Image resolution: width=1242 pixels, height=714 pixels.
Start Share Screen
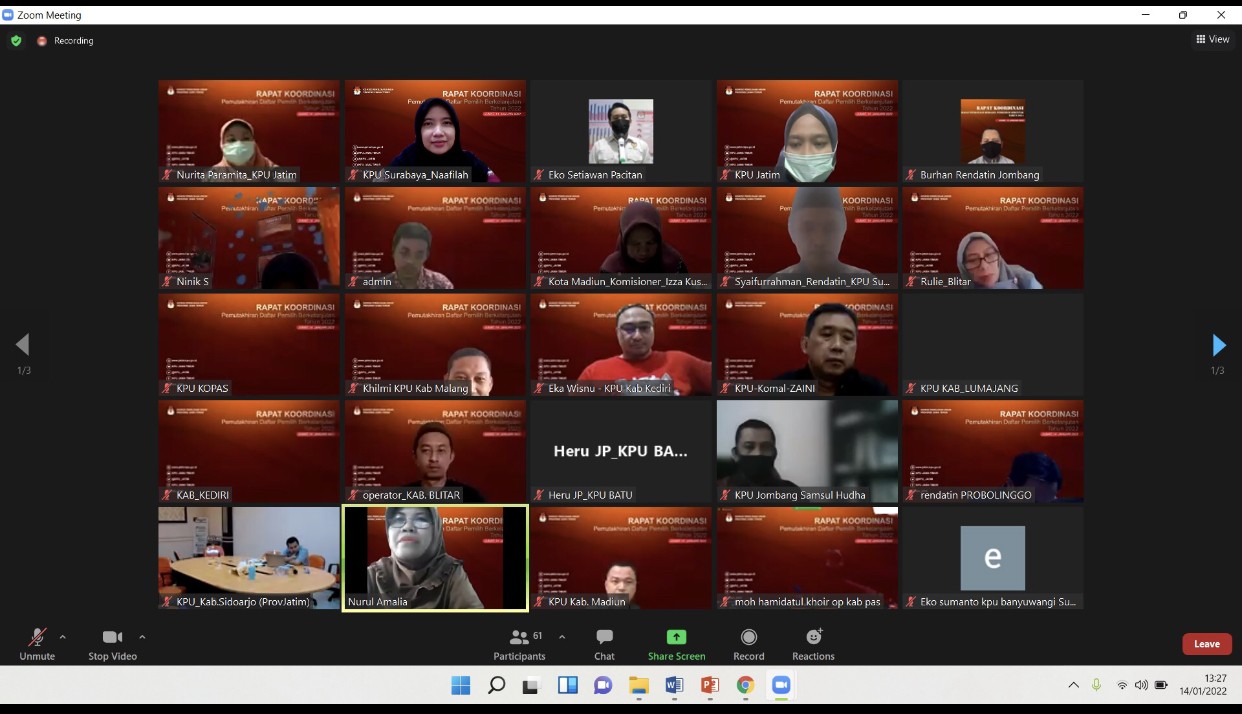(x=676, y=644)
